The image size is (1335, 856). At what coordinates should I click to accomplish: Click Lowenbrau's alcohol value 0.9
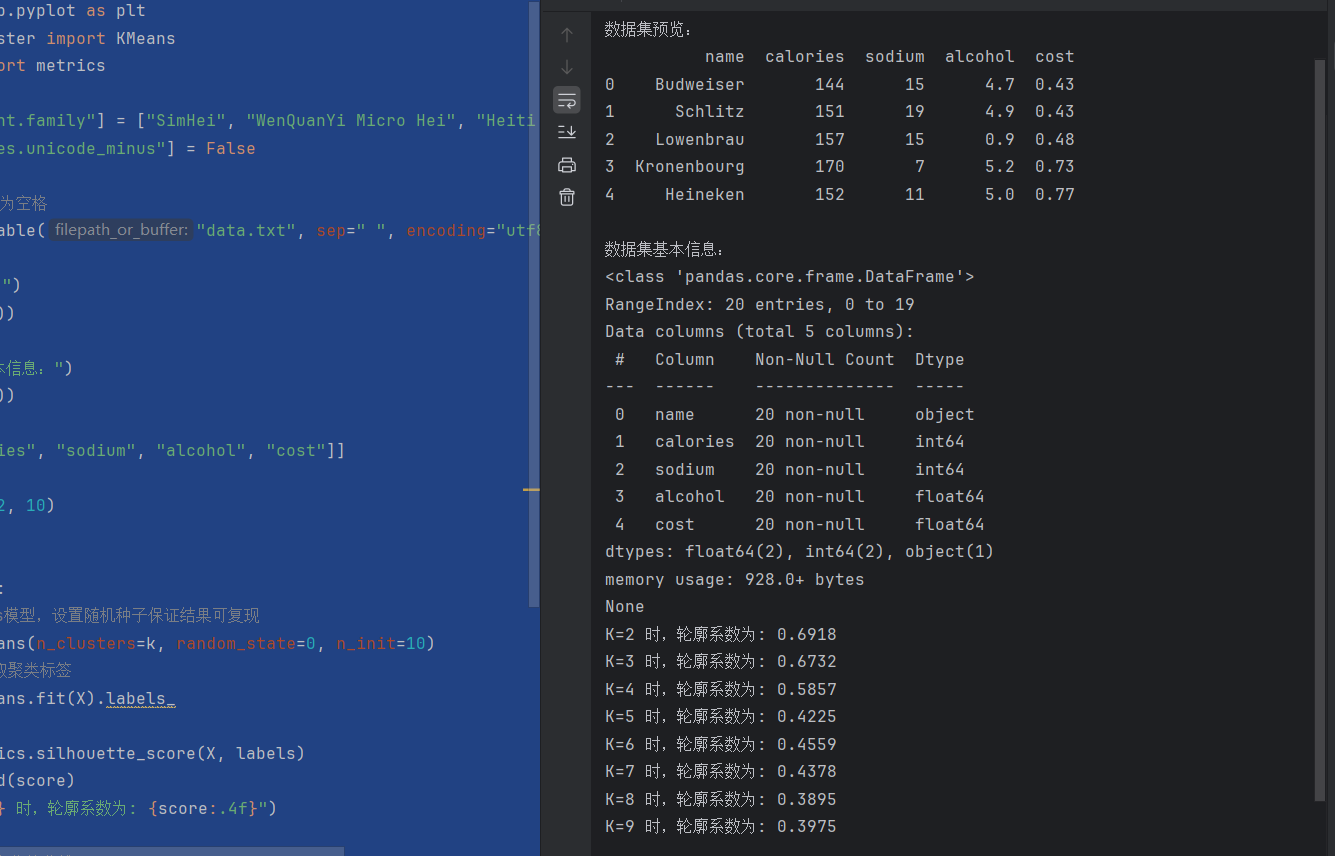(1000, 139)
